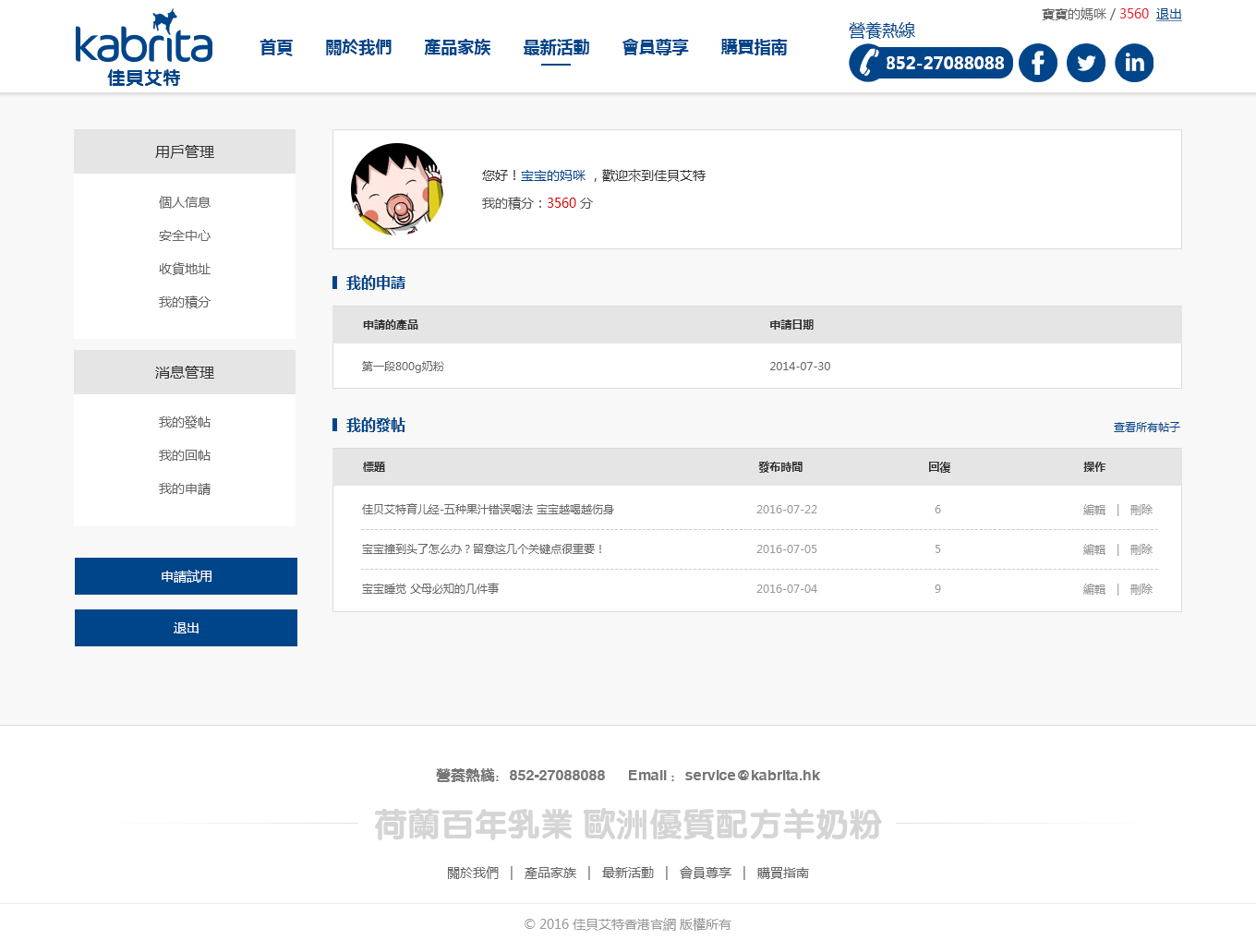Click the blue 申請試用 button
The width and height of the screenshot is (1256, 952).
click(x=186, y=576)
